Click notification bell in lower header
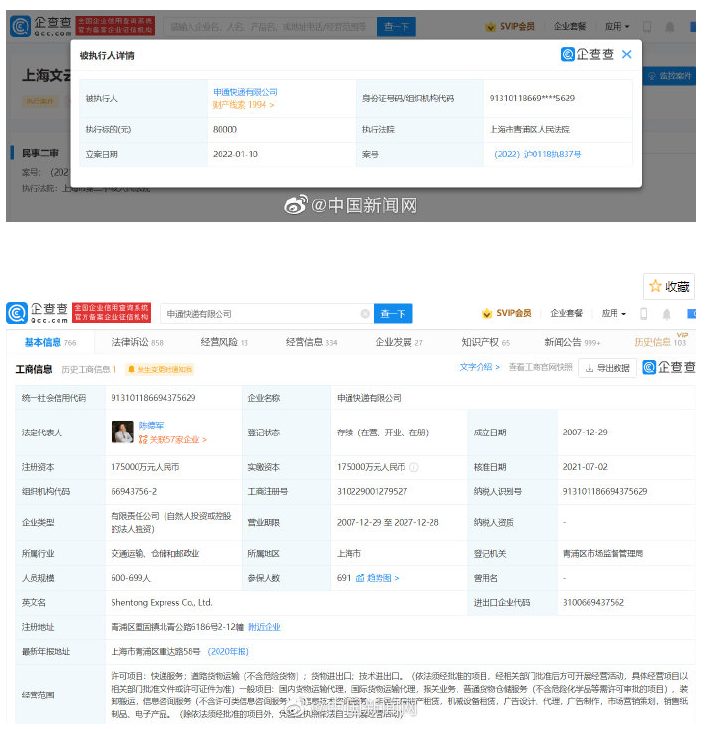The height and width of the screenshot is (729, 717). point(666,314)
